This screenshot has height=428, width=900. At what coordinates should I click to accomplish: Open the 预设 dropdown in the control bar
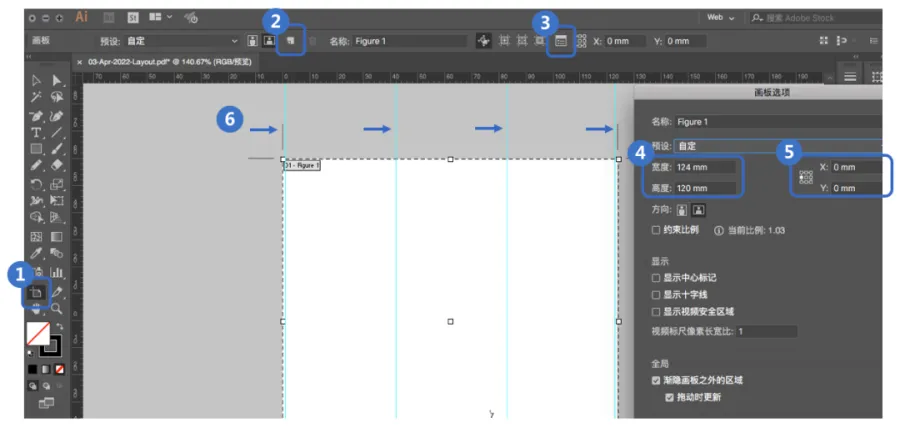pyautogui.click(x=183, y=41)
